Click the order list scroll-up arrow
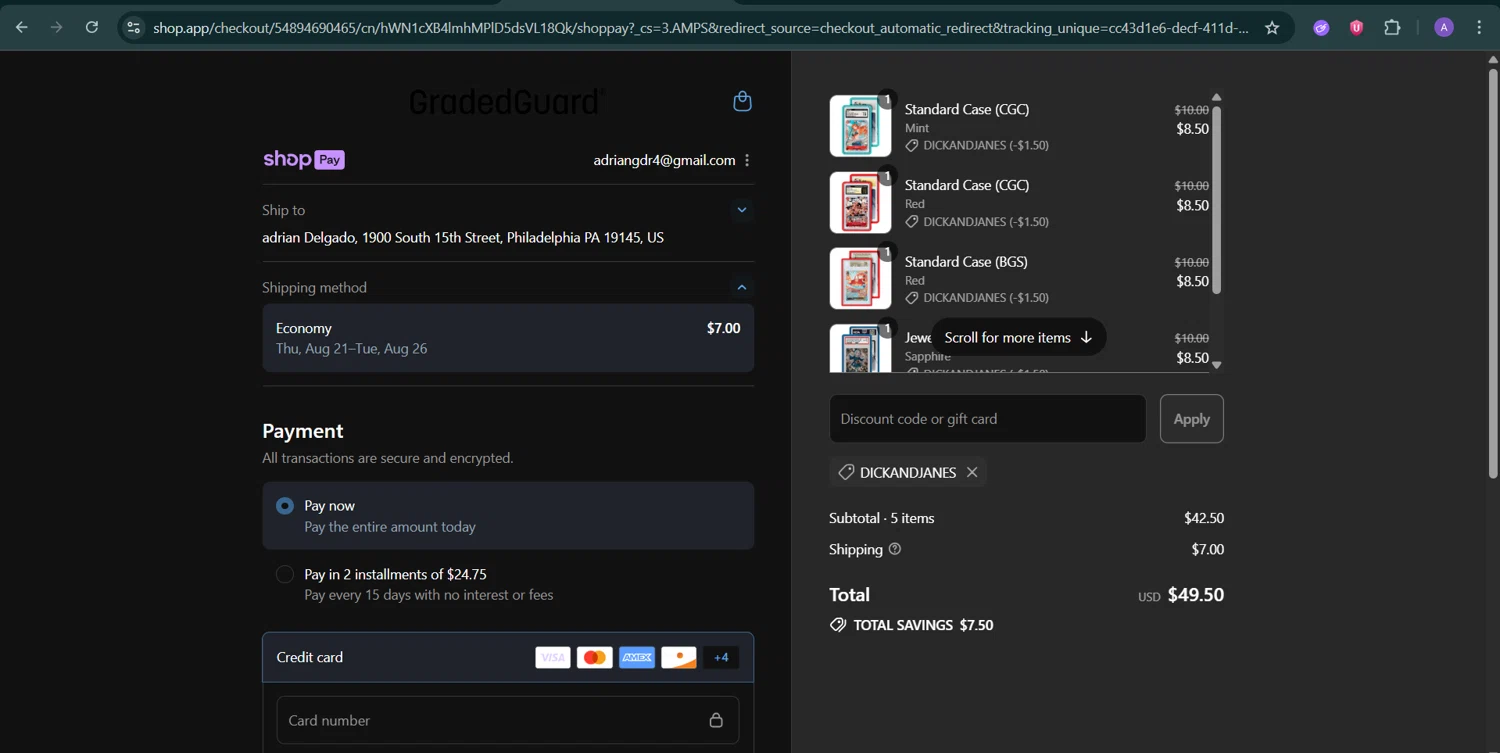Image resolution: width=1500 pixels, height=753 pixels. coord(1216,97)
